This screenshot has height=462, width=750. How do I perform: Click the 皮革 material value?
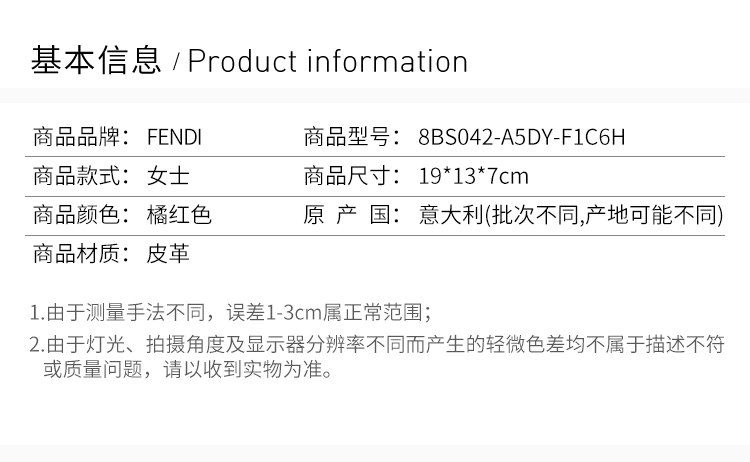pos(168,254)
